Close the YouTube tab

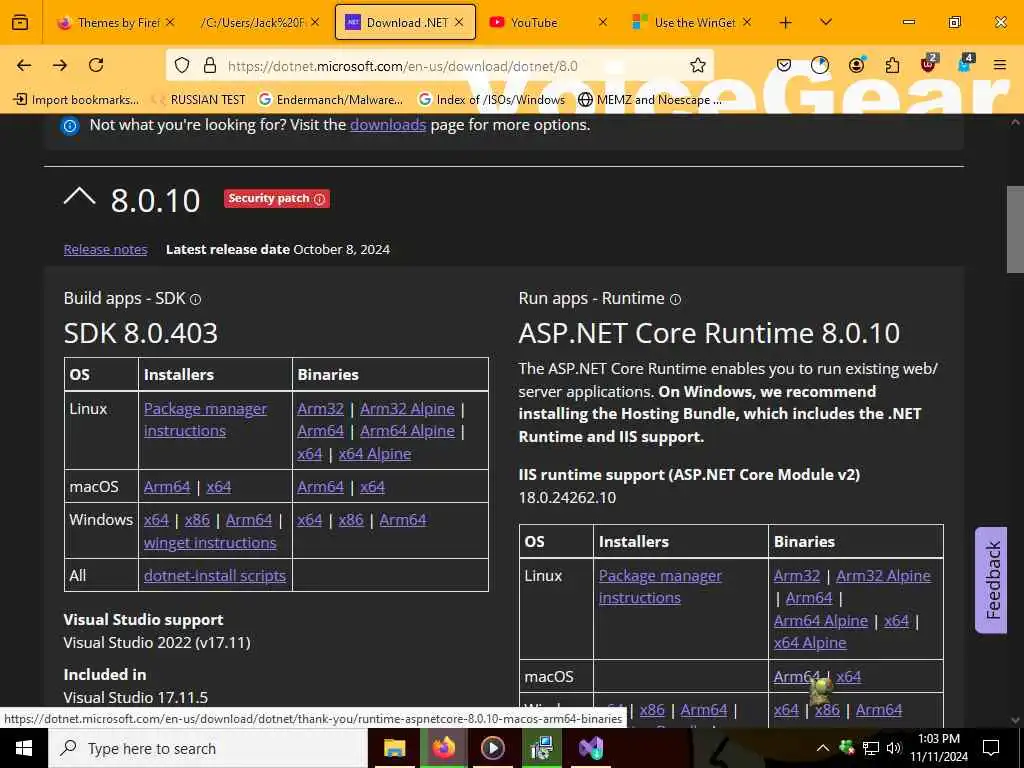click(603, 23)
